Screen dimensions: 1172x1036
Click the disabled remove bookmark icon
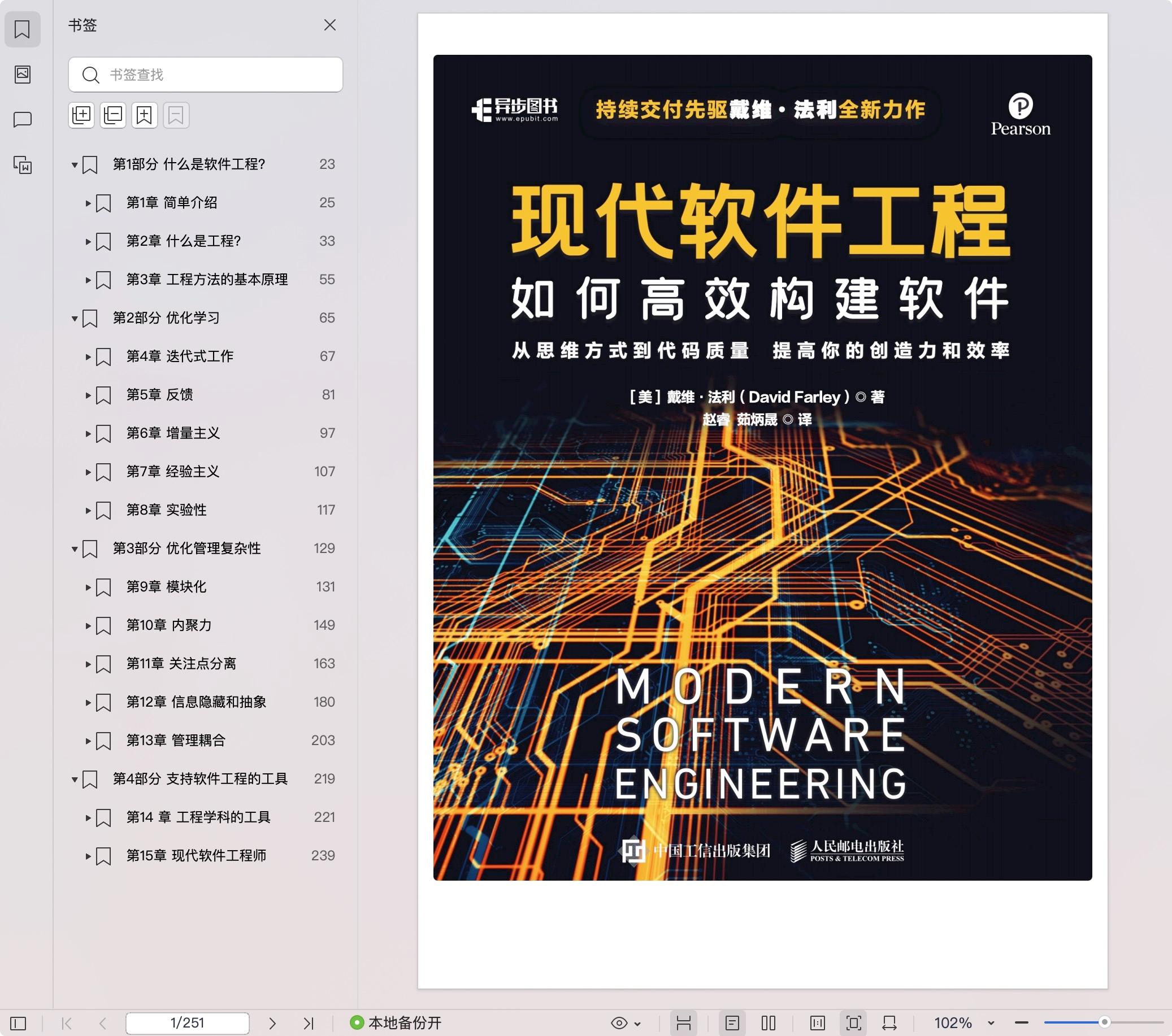176,115
